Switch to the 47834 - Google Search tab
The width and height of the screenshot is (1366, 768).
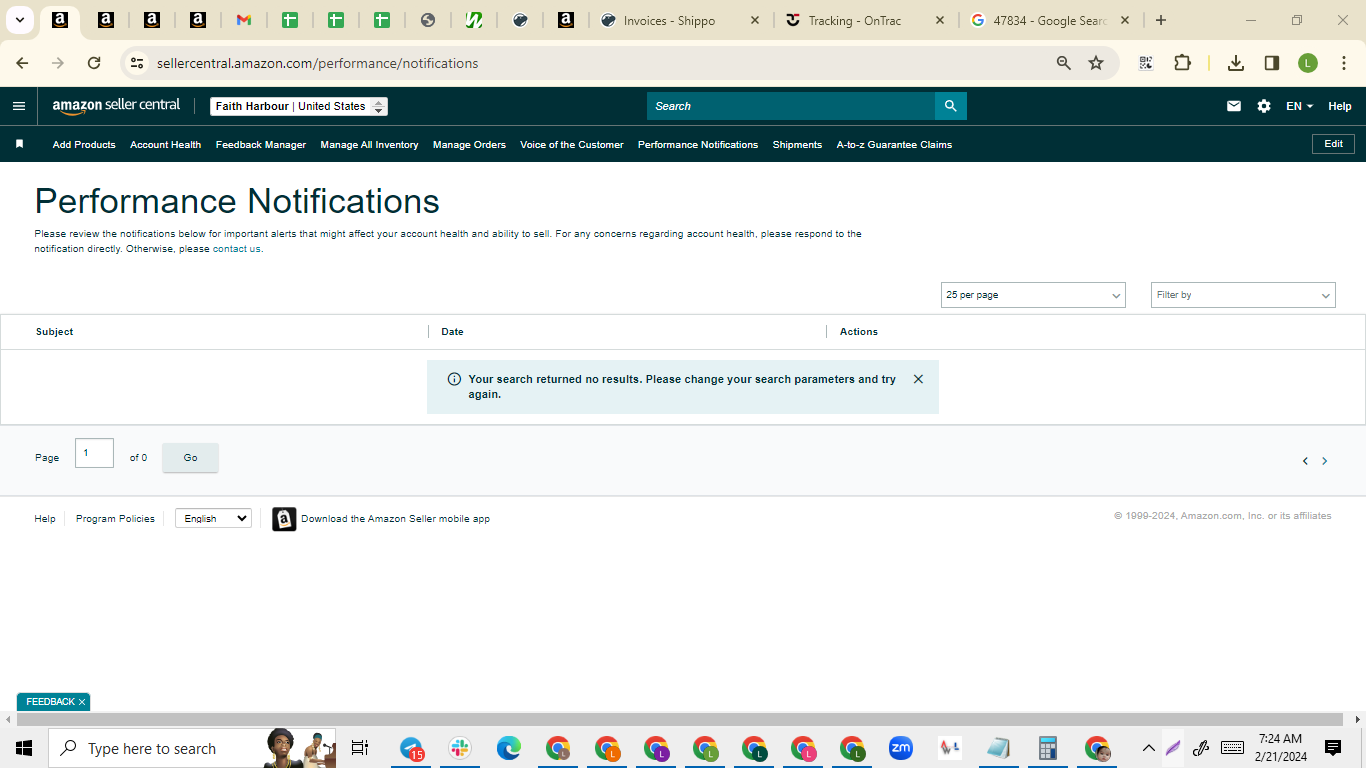tap(1050, 20)
